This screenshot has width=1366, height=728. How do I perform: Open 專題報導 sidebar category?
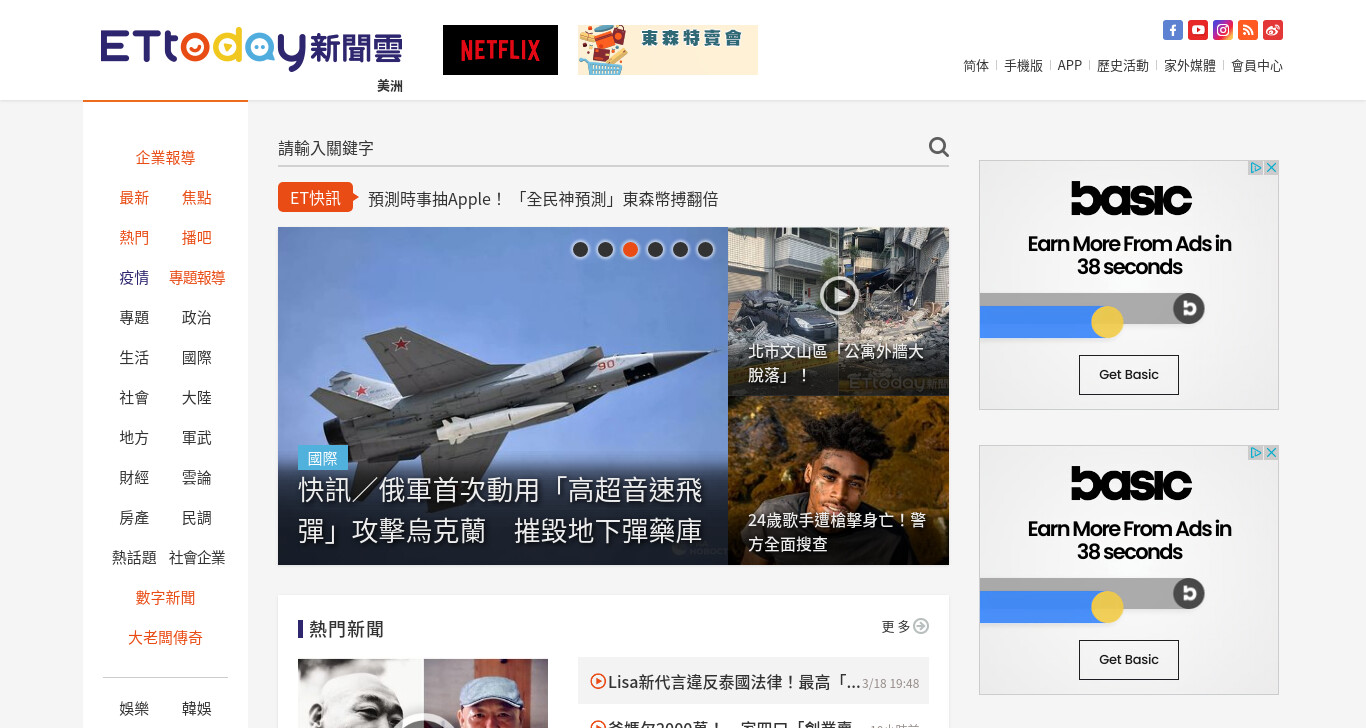click(x=197, y=277)
